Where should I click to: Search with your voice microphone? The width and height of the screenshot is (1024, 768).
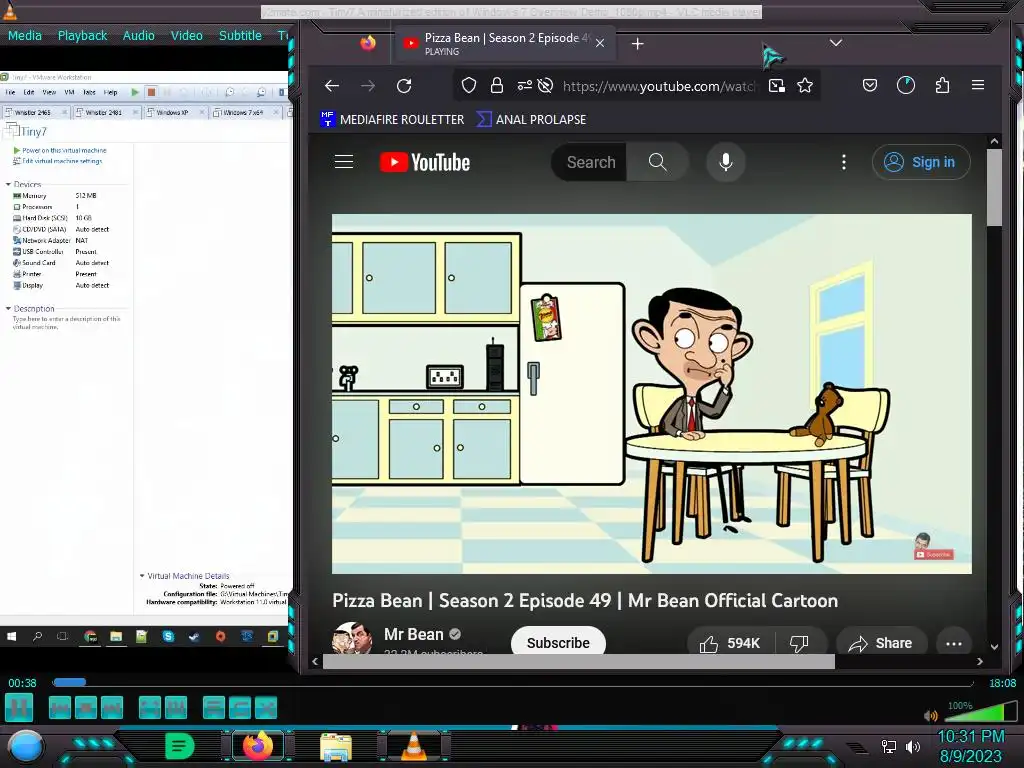(726, 162)
